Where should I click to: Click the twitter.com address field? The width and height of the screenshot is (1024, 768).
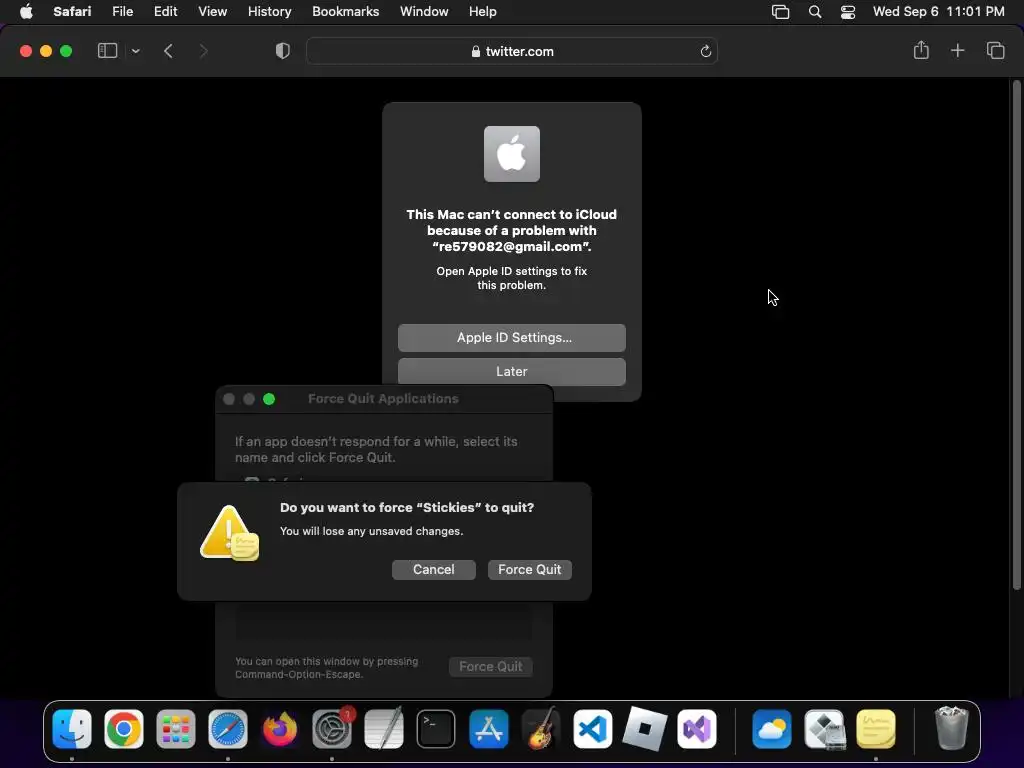click(x=512, y=51)
